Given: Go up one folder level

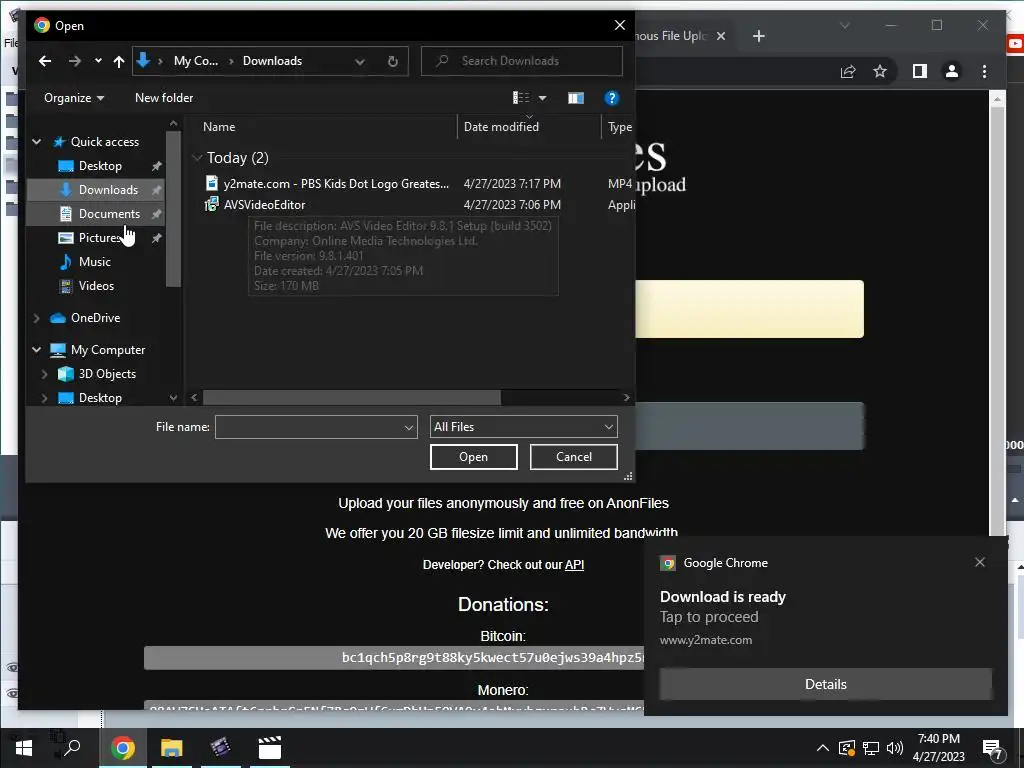Looking at the screenshot, I should click(x=118, y=61).
